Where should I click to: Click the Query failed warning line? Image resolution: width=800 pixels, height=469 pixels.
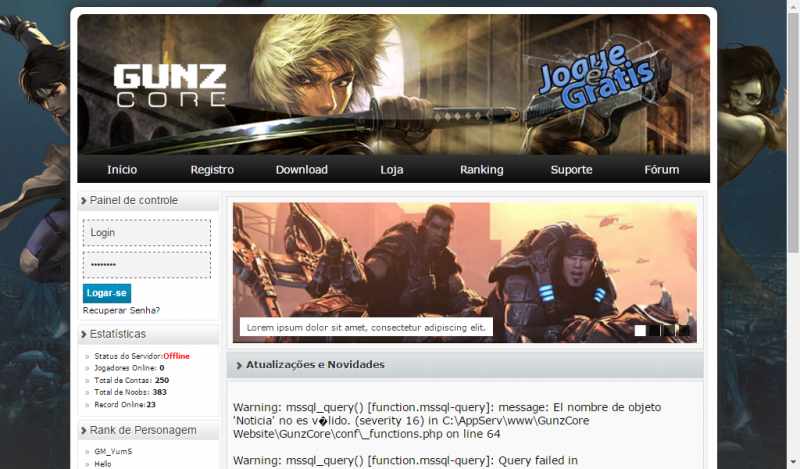pos(406,460)
